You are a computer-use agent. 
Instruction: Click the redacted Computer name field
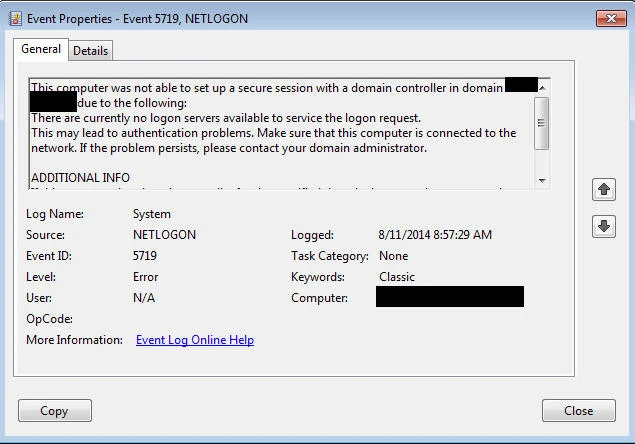point(450,297)
